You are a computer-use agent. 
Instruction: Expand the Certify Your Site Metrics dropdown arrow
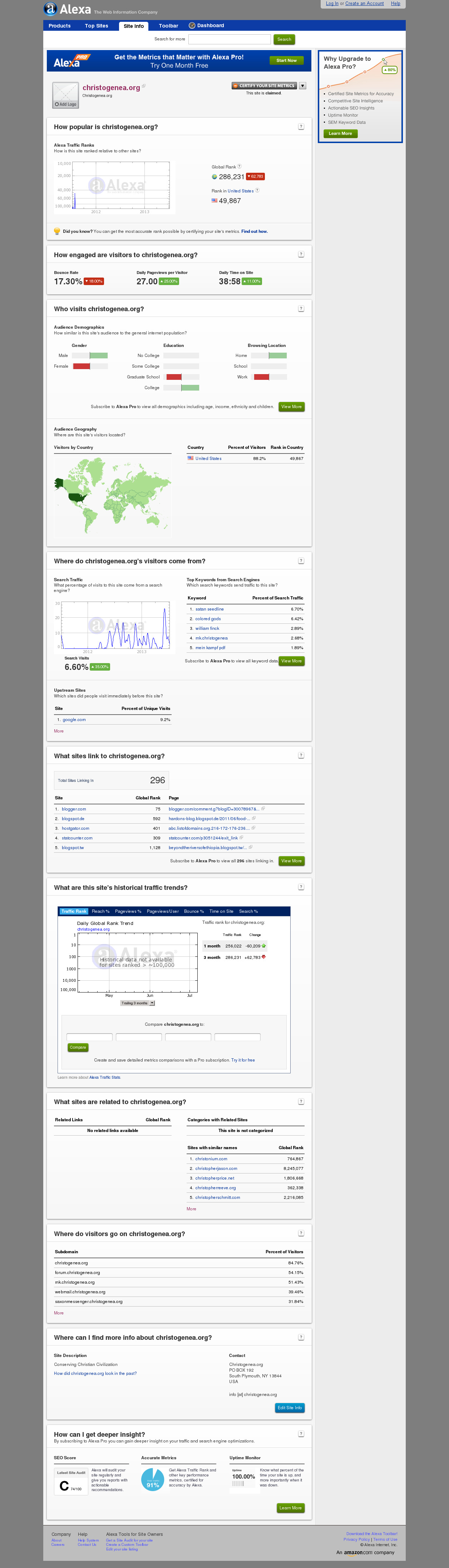[302, 86]
